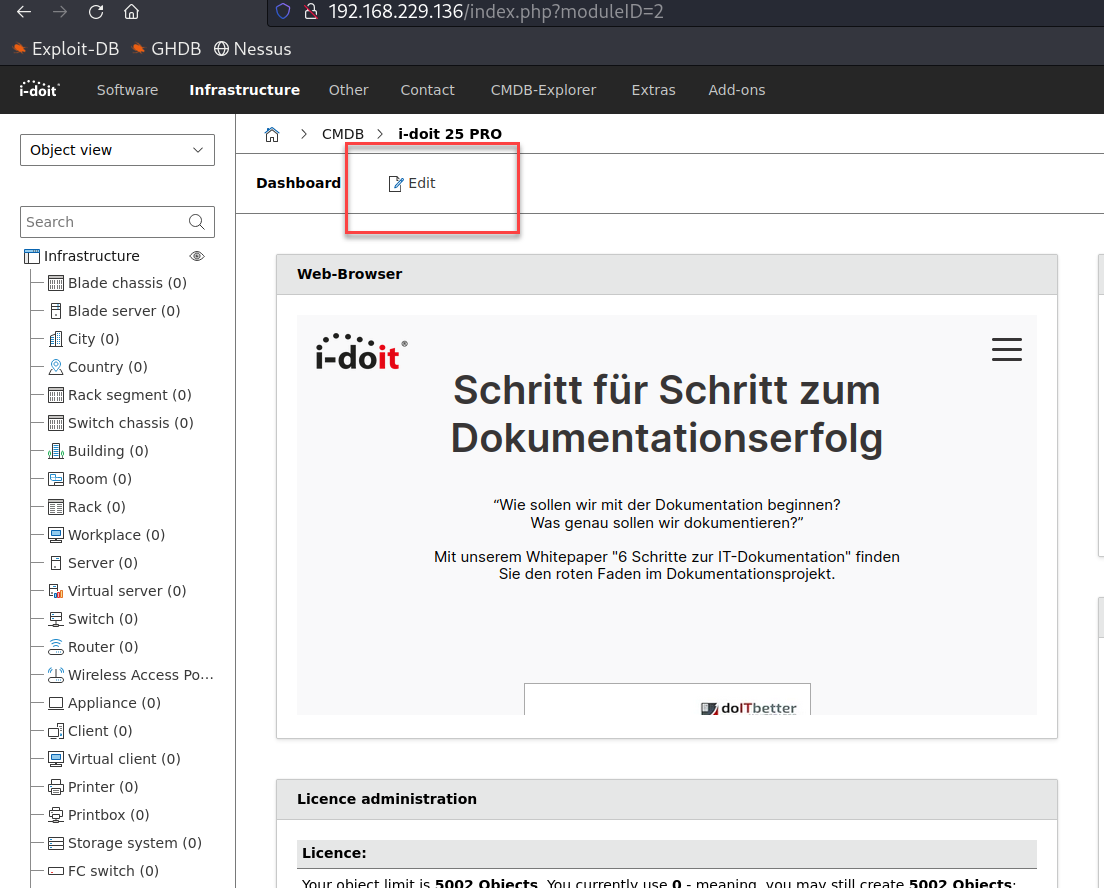
Task: Click the Infrastructure tree root icon
Action: (x=32, y=256)
